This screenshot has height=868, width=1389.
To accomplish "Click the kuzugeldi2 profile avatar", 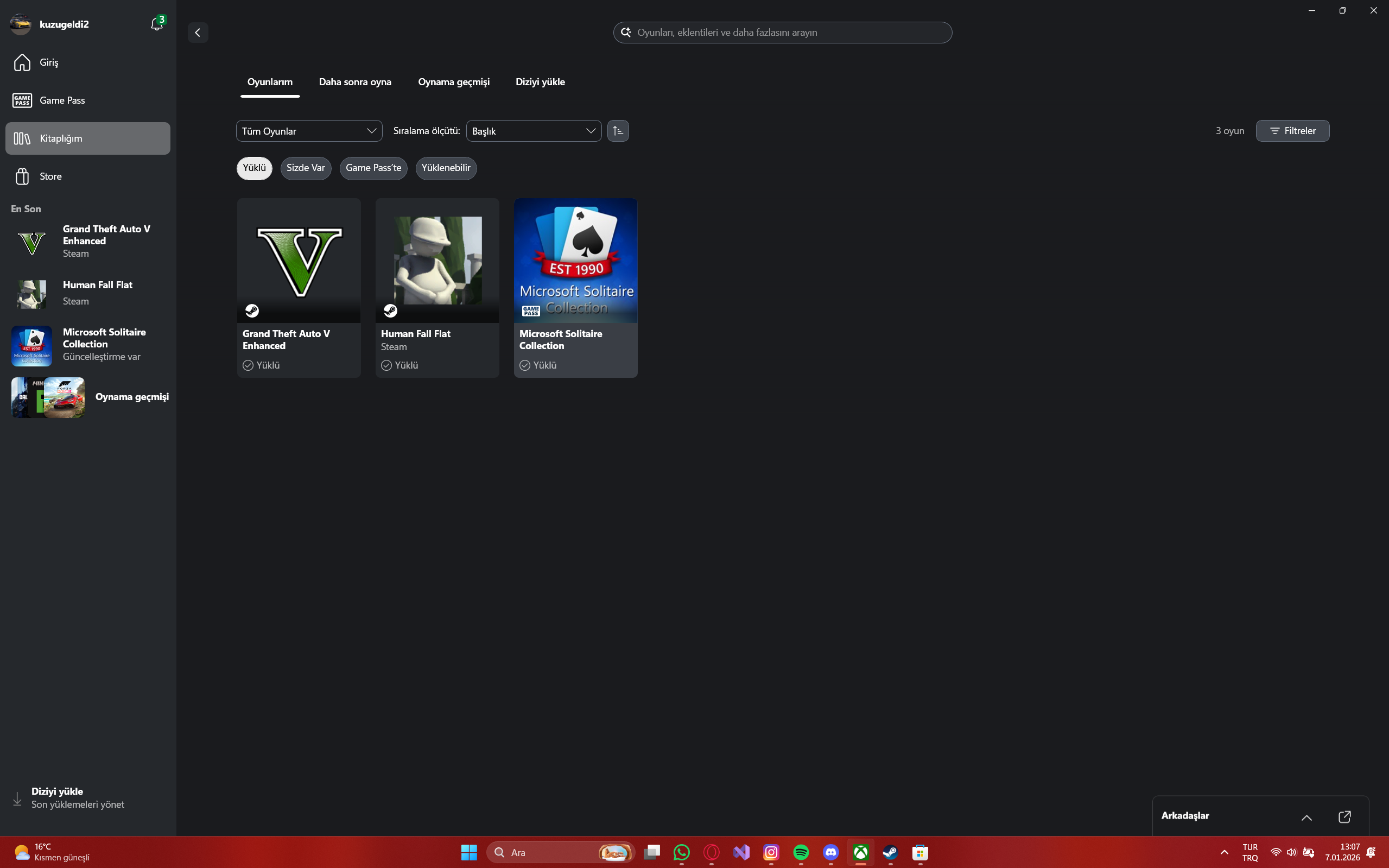I will coord(21,24).
